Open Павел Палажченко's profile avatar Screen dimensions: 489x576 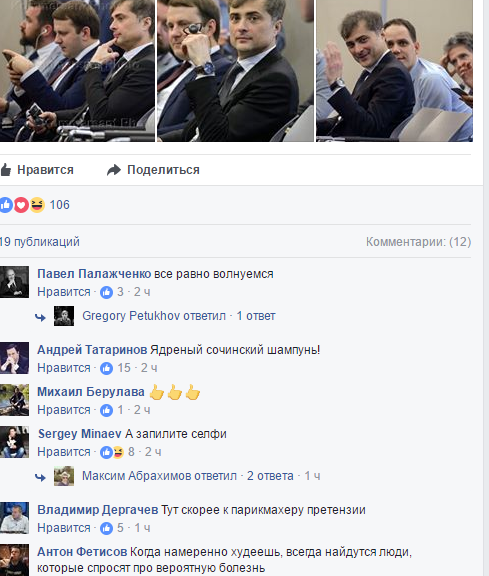pos(14,282)
